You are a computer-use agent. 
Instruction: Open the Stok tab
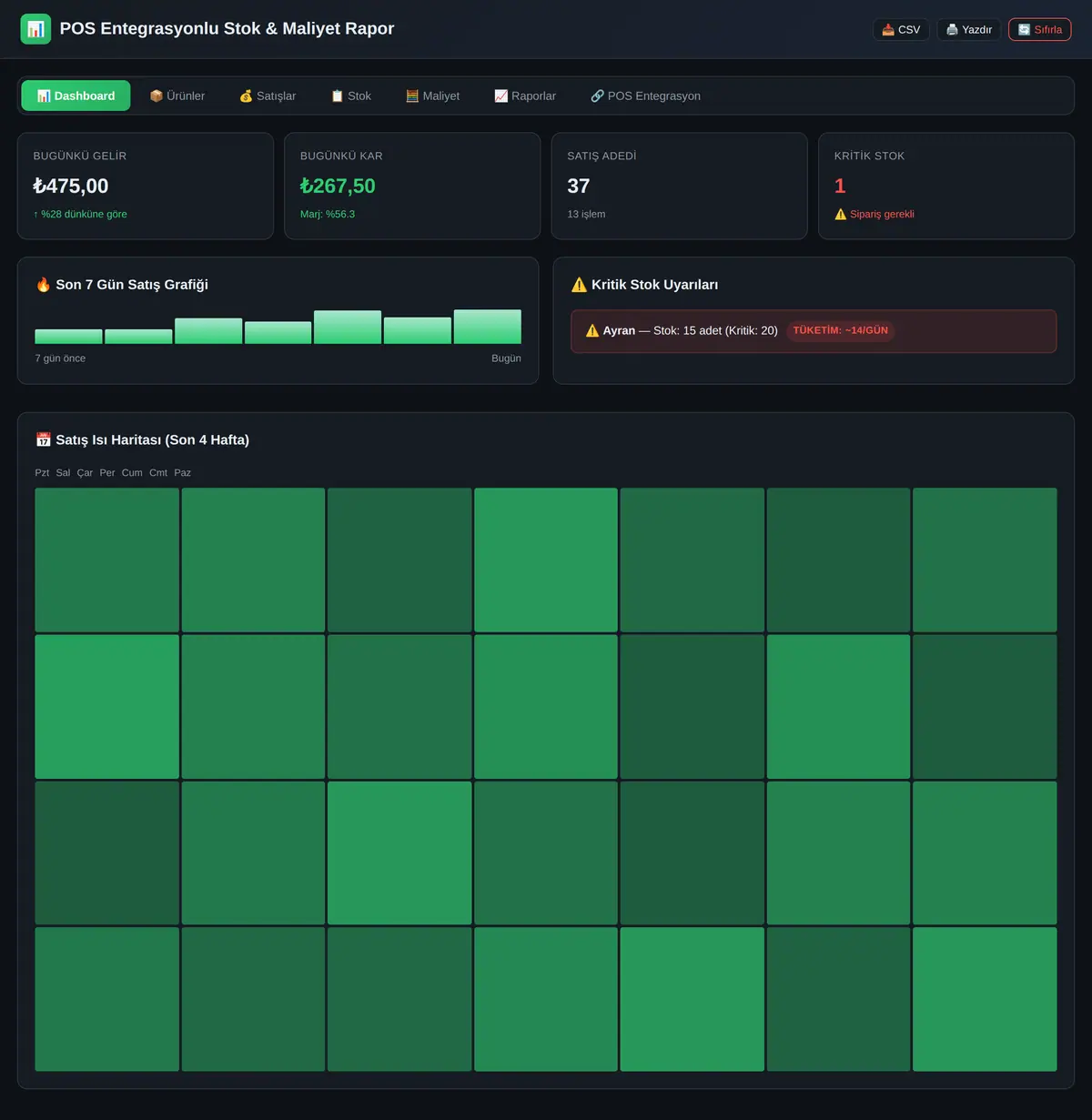(350, 96)
